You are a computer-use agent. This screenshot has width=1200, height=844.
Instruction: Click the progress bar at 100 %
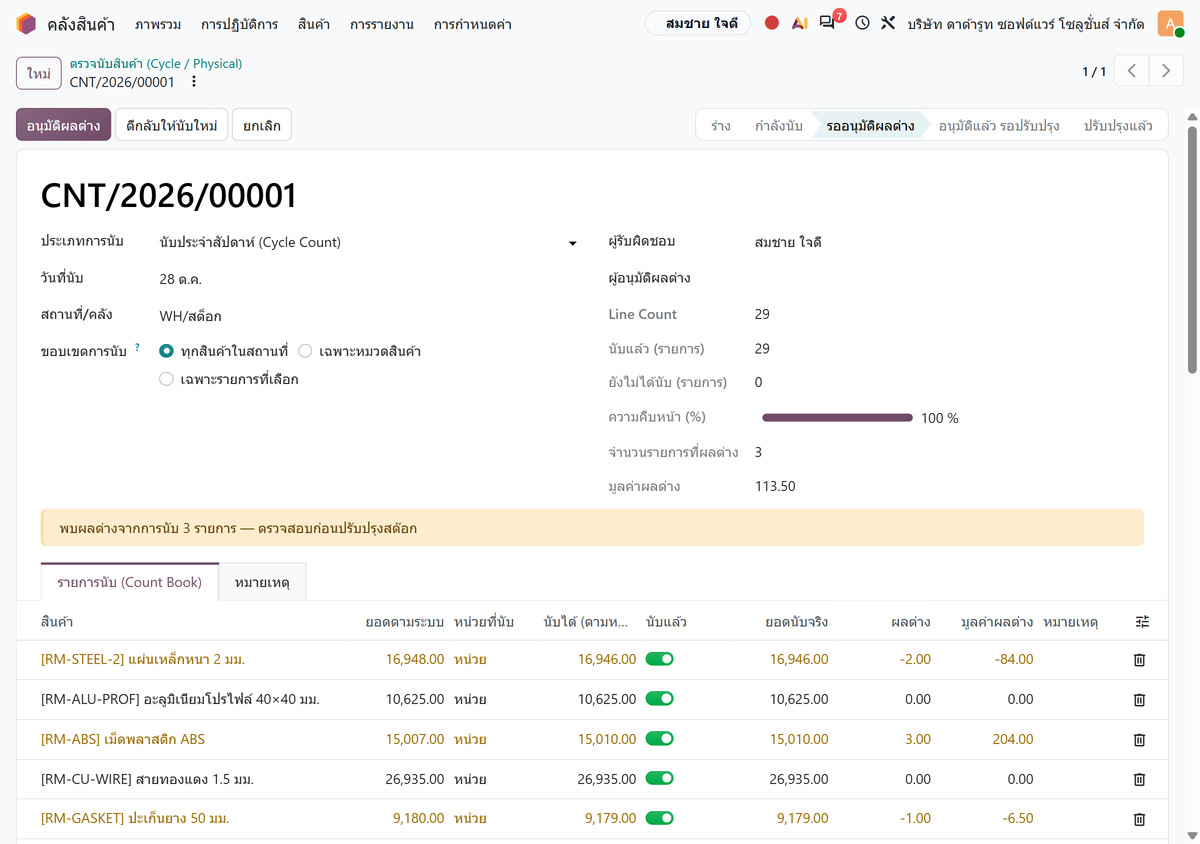tap(837, 418)
